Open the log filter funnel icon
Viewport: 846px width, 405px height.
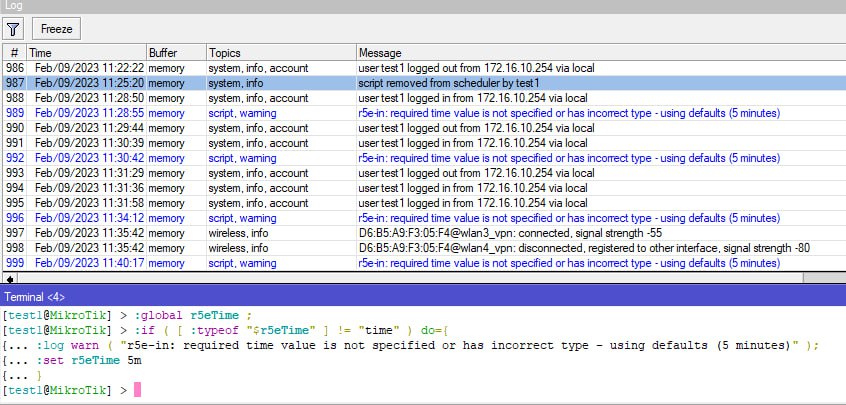[x=12, y=29]
